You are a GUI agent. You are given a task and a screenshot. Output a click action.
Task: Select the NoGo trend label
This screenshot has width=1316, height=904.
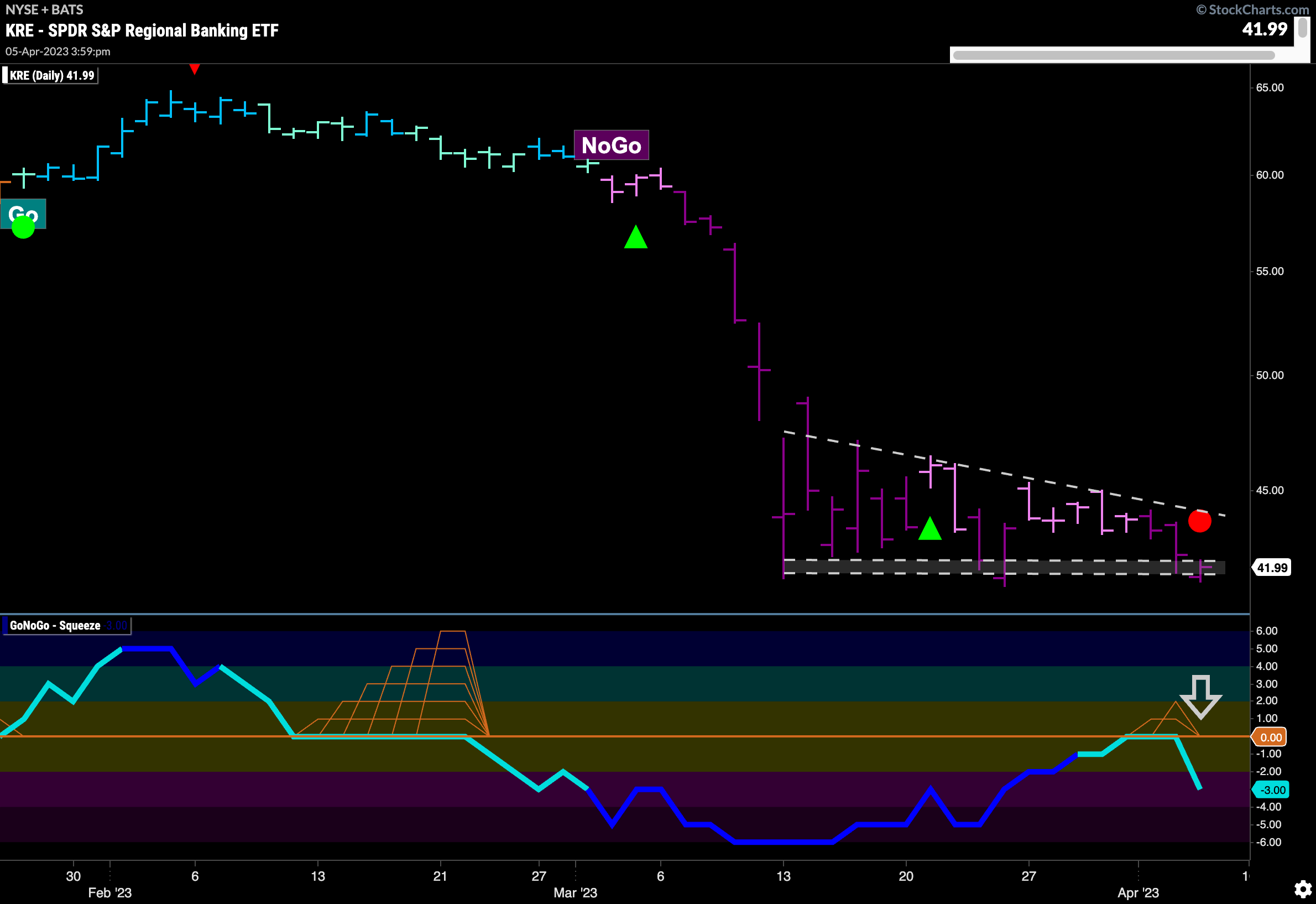[x=611, y=145]
